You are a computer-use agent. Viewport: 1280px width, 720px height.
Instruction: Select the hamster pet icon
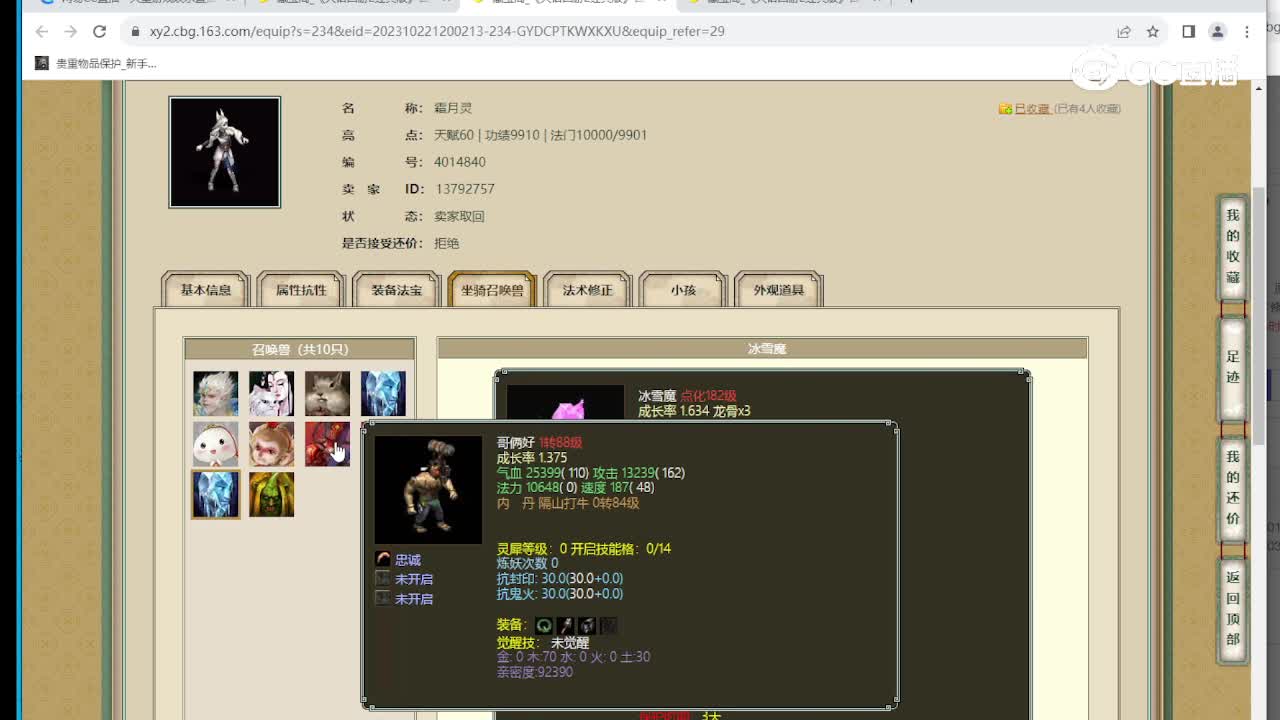[x=327, y=394]
